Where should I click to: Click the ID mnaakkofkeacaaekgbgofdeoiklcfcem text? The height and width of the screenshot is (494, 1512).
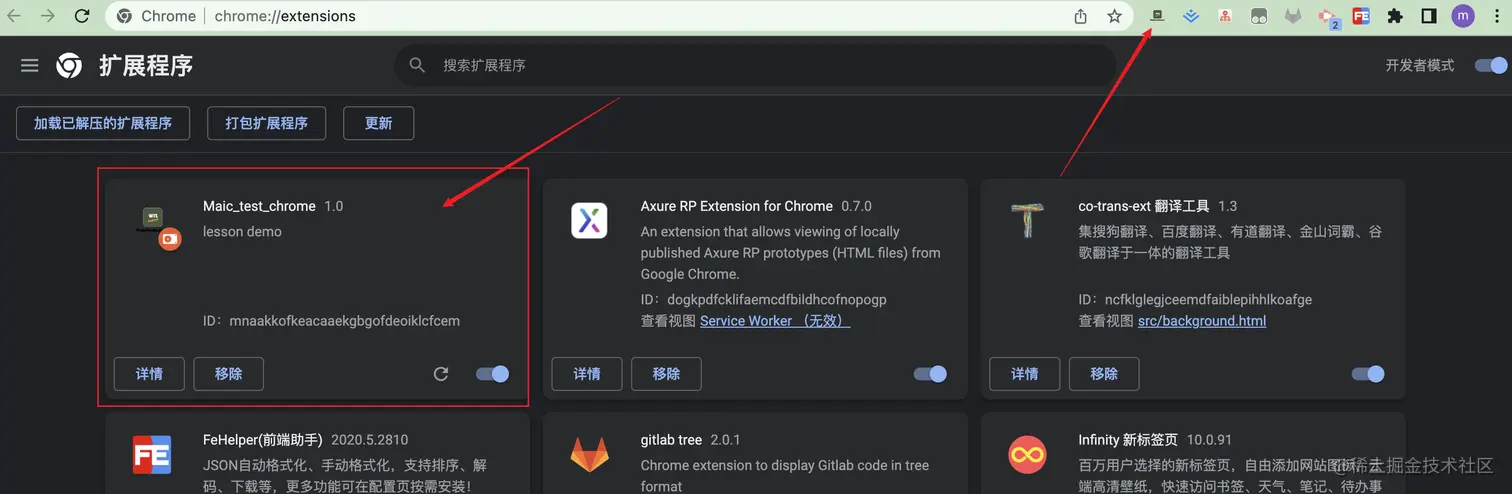[x=331, y=321]
